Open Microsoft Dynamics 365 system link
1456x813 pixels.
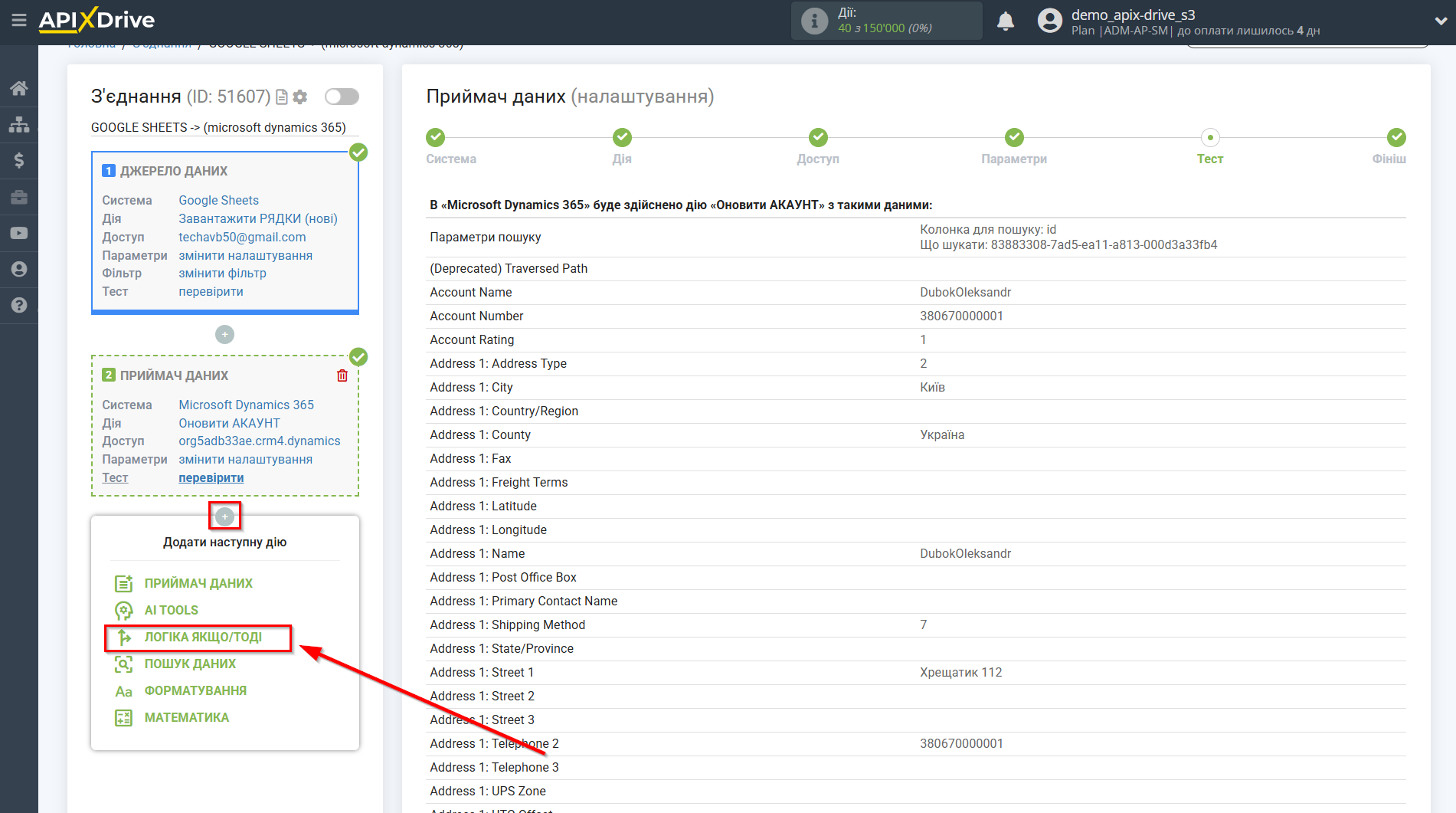pos(246,405)
